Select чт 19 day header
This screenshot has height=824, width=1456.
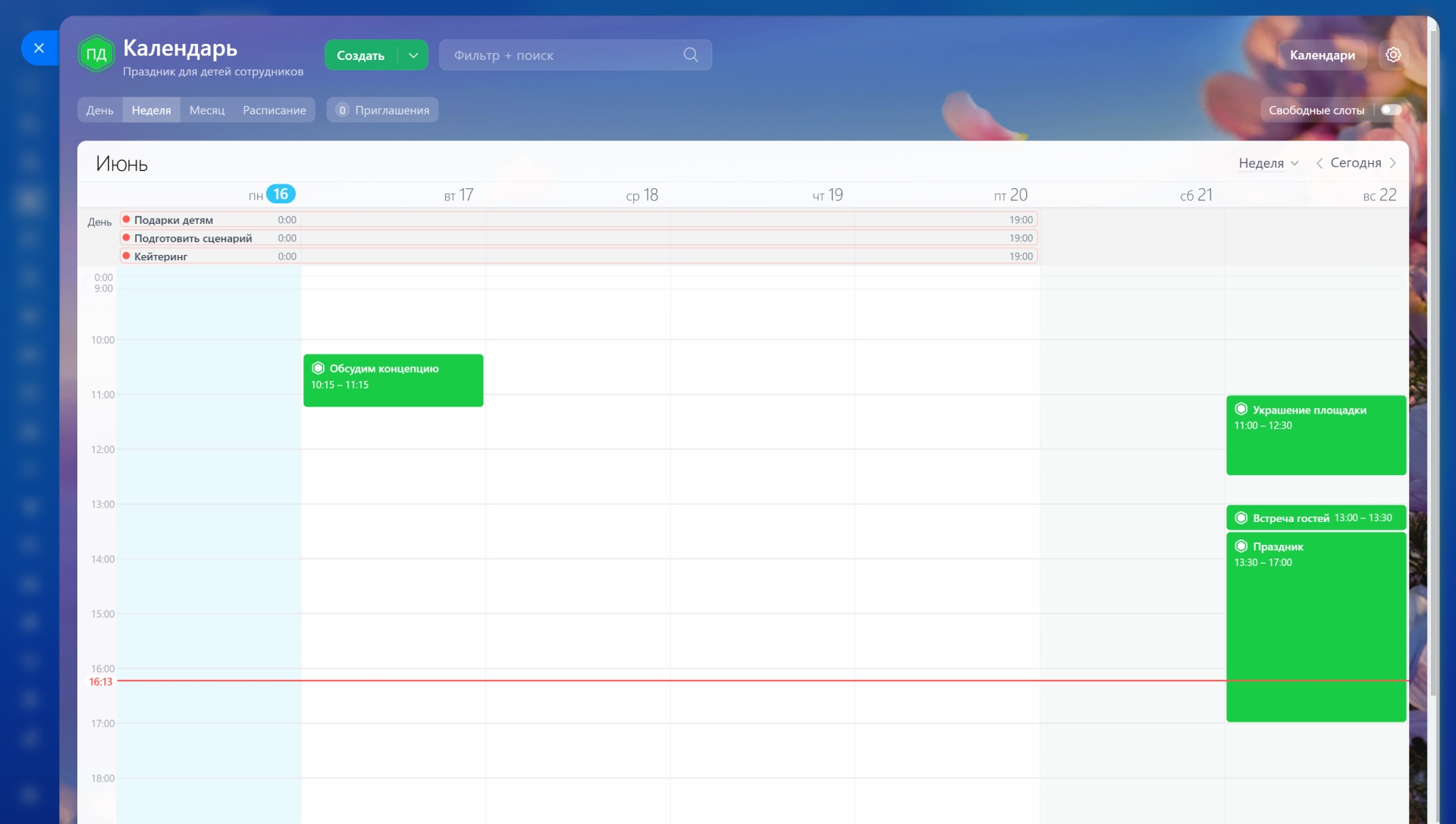tap(827, 195)
